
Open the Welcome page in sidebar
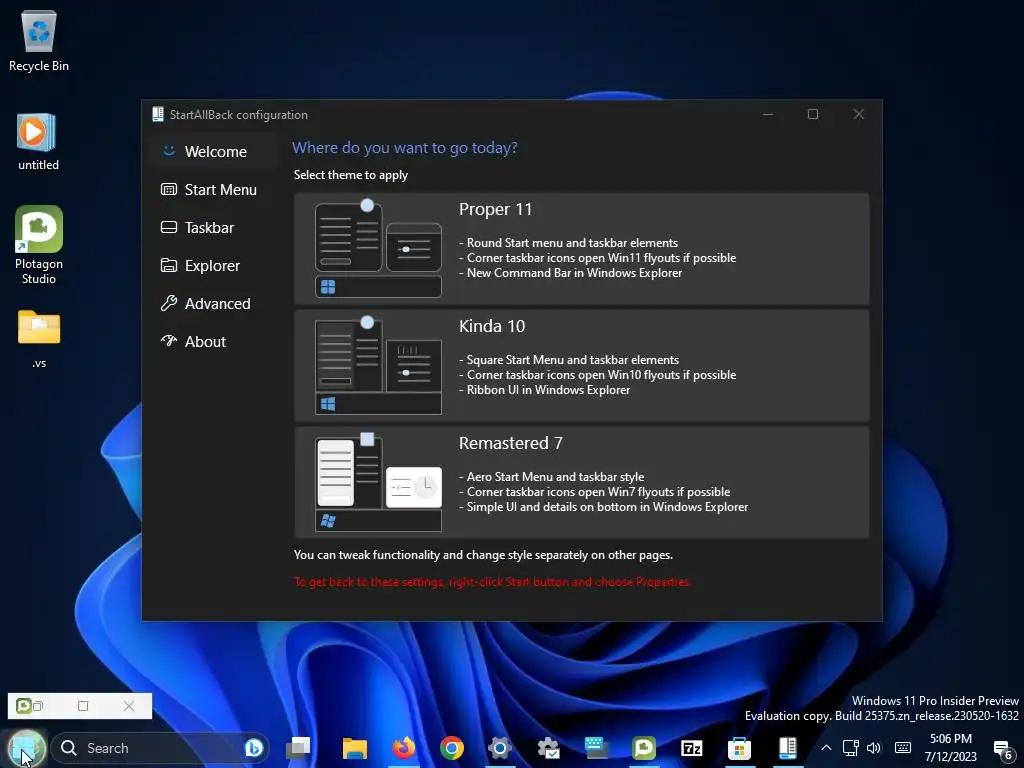tap(213, 152)
